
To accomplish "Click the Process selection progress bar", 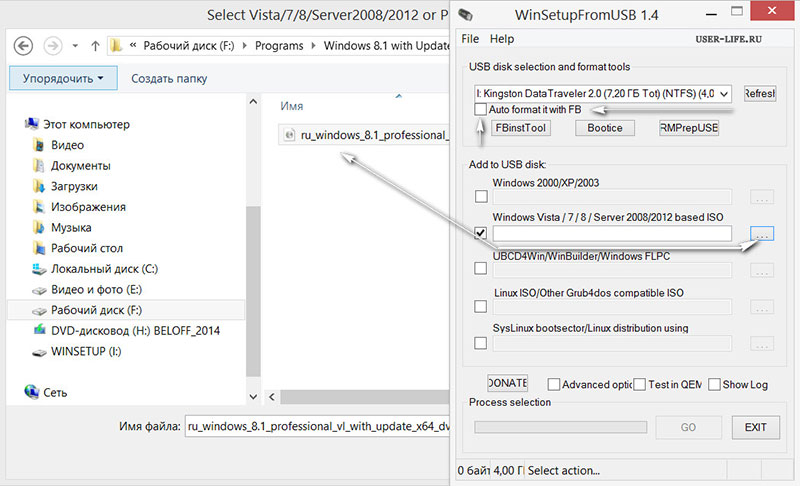I will (561, 427).
